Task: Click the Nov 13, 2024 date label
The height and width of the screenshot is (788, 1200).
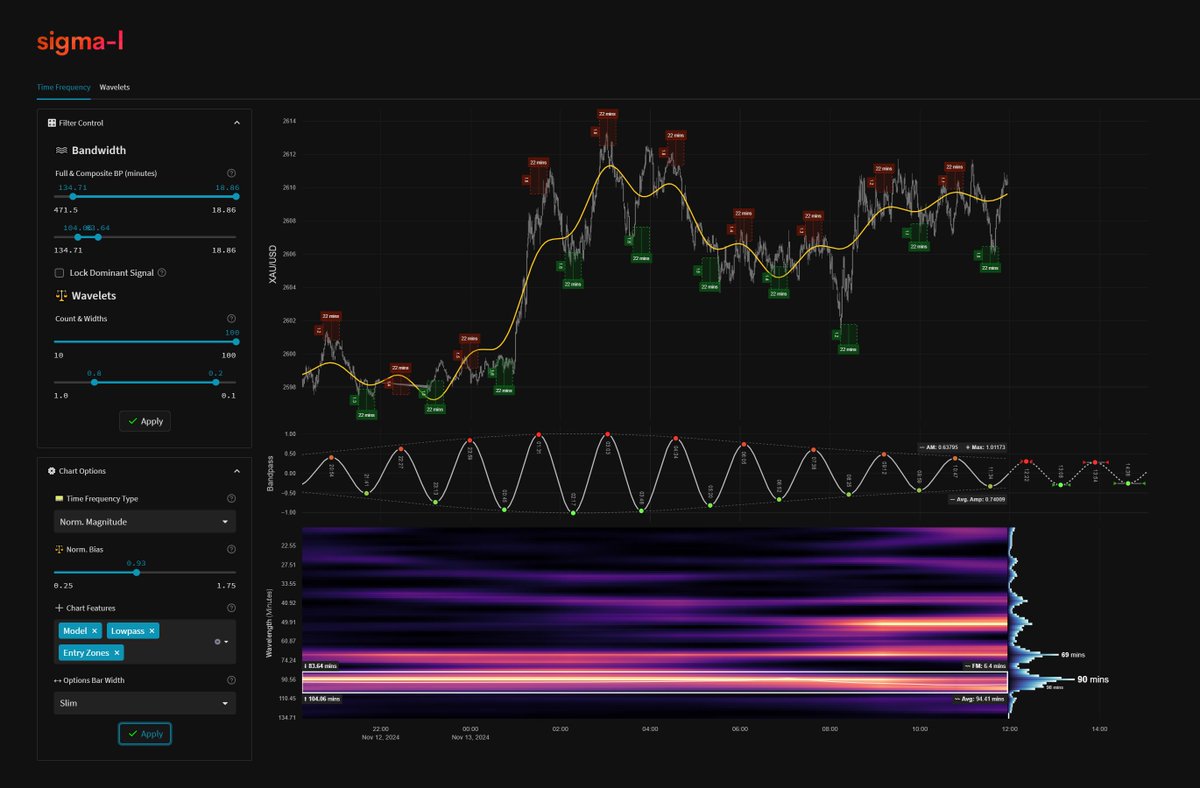Action: pos(470,738)
